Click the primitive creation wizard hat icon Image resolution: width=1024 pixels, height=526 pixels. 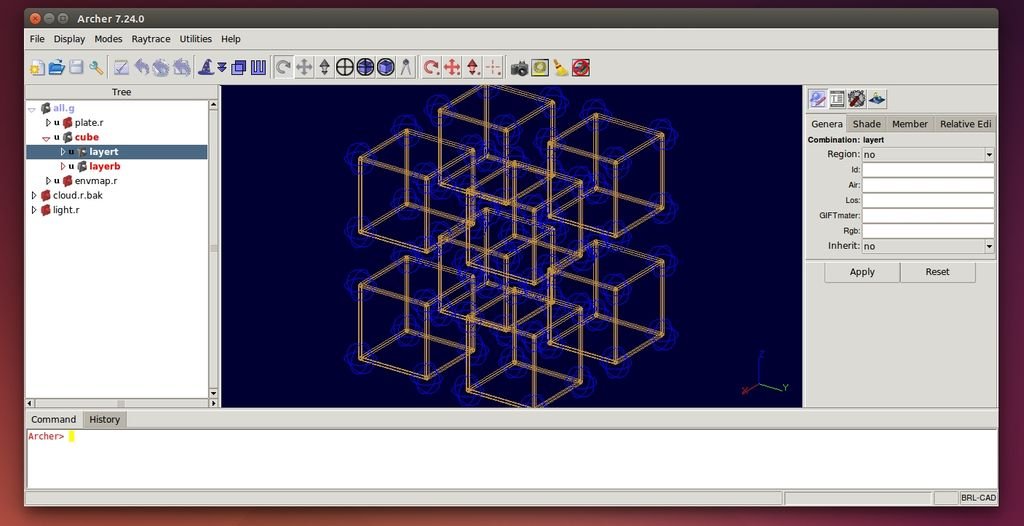[206, 67]
